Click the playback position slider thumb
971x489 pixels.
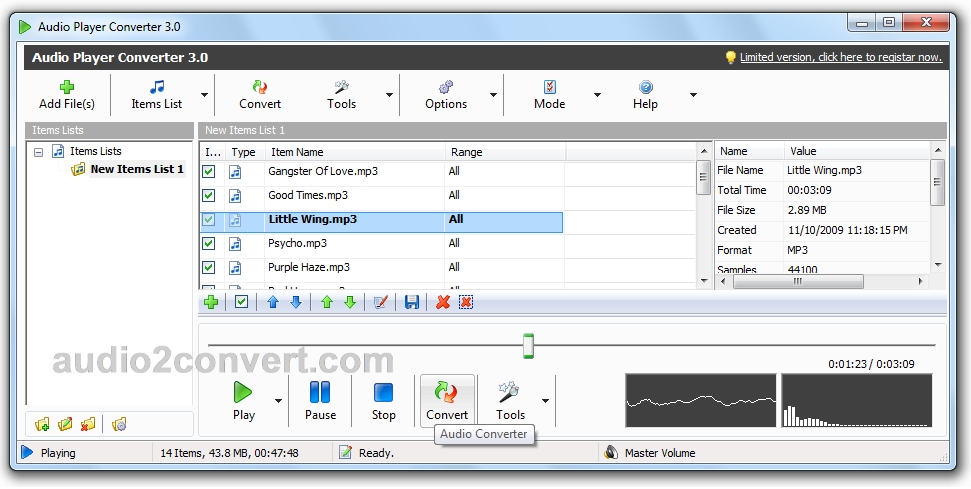[x=528, y=345]
